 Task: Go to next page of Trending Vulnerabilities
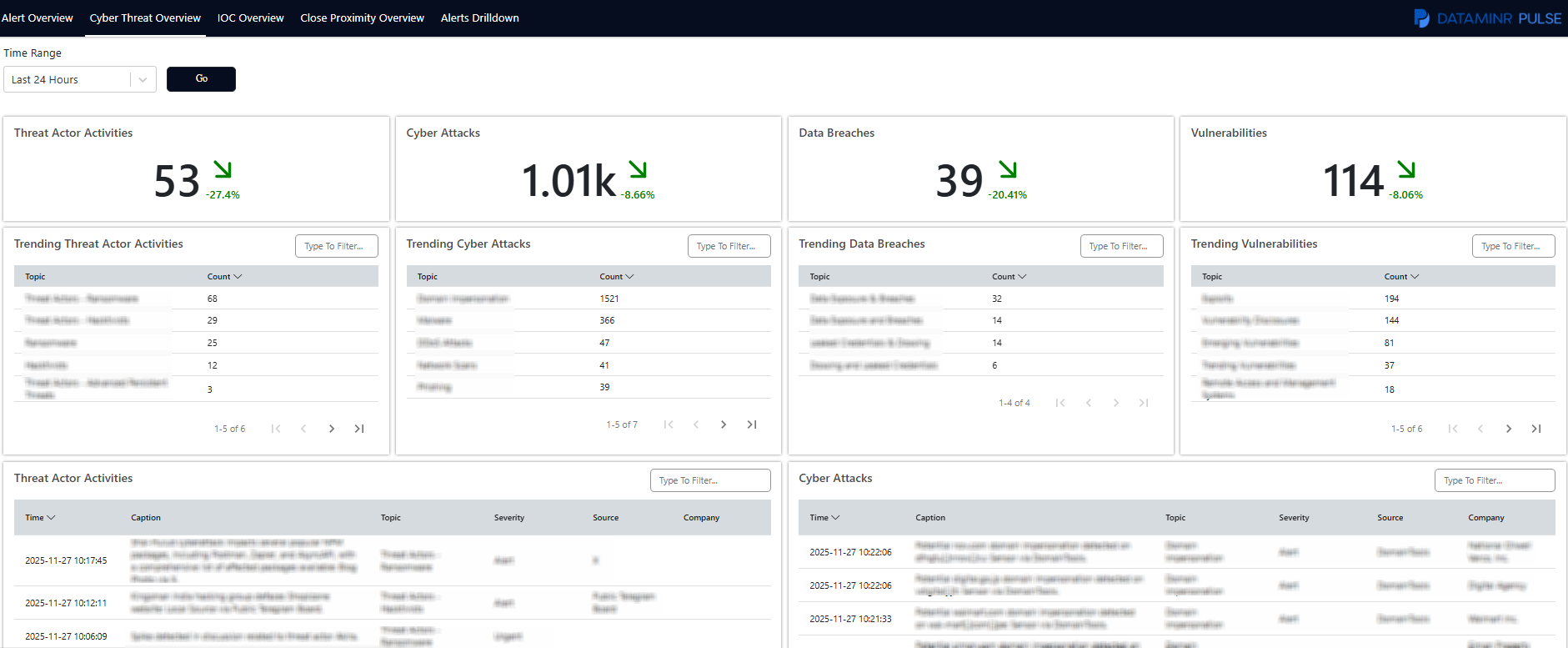1509,429
